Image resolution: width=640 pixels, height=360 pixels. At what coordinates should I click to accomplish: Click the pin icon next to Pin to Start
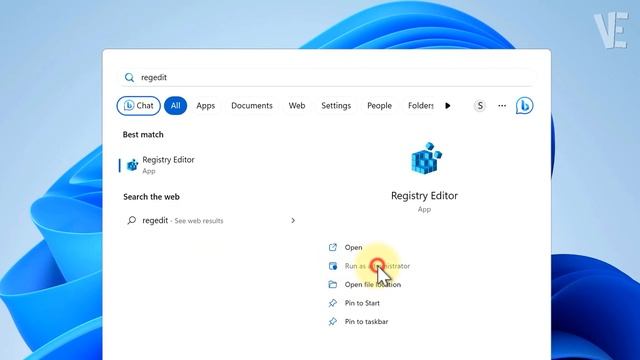click(333, 303)
